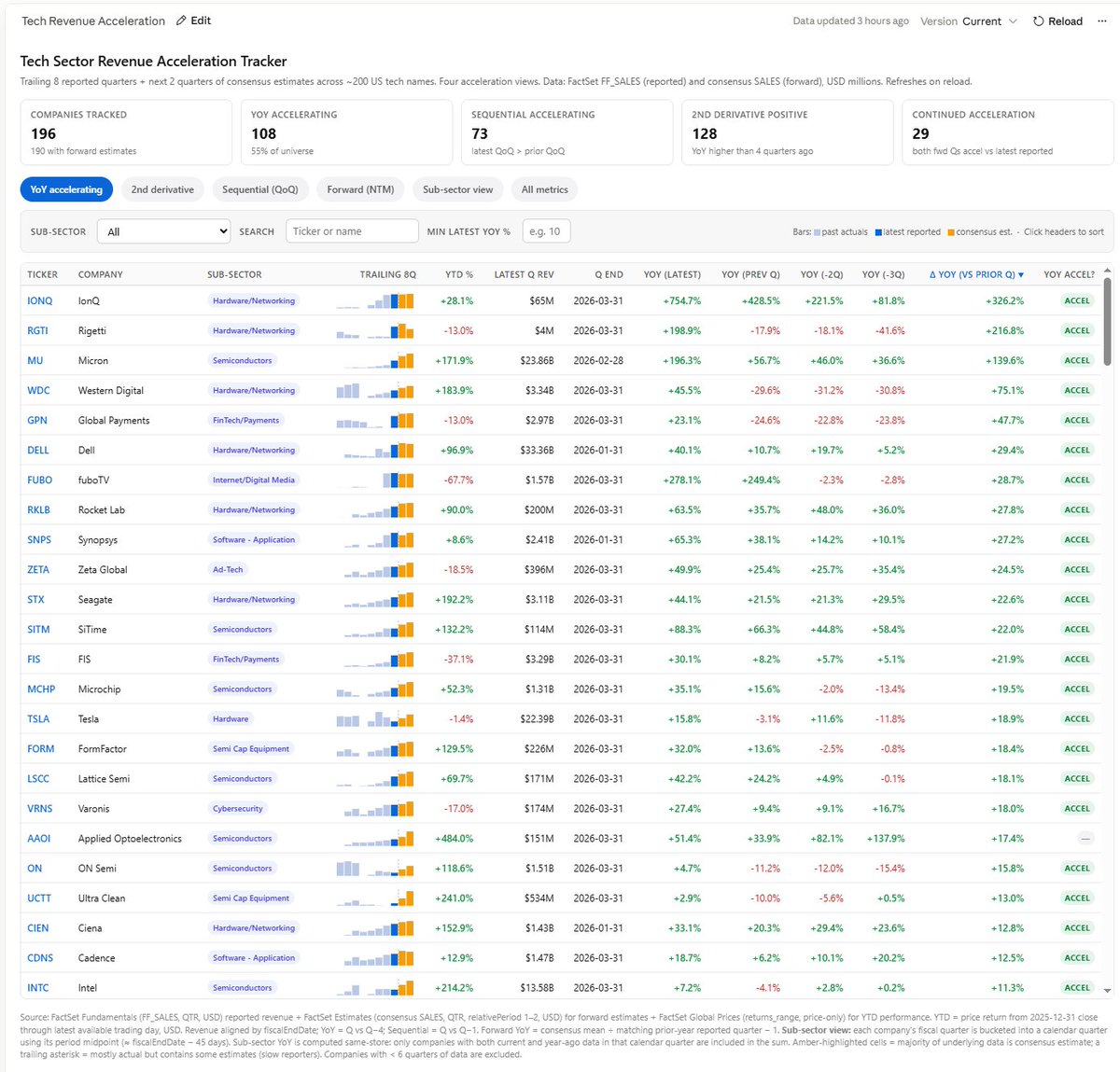Viewport: 1120px width, 1072px height.
Task: Click the dash badge in AAOI row
Action: (x=1085, y=838)
